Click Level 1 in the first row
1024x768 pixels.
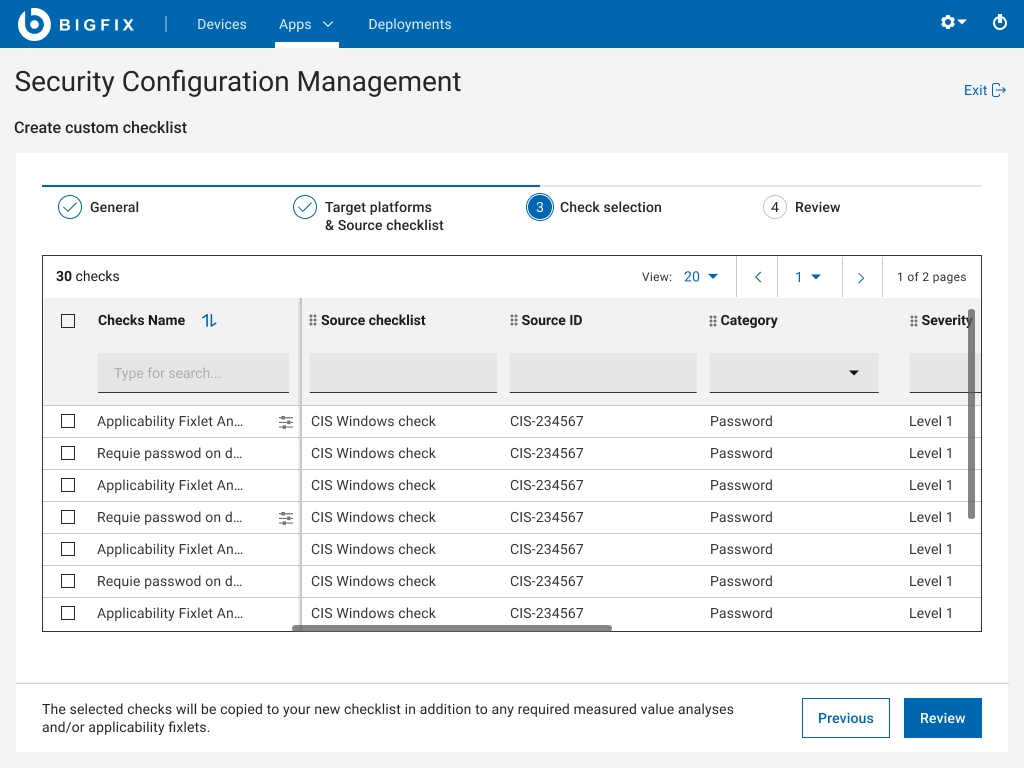click(931, 421)
